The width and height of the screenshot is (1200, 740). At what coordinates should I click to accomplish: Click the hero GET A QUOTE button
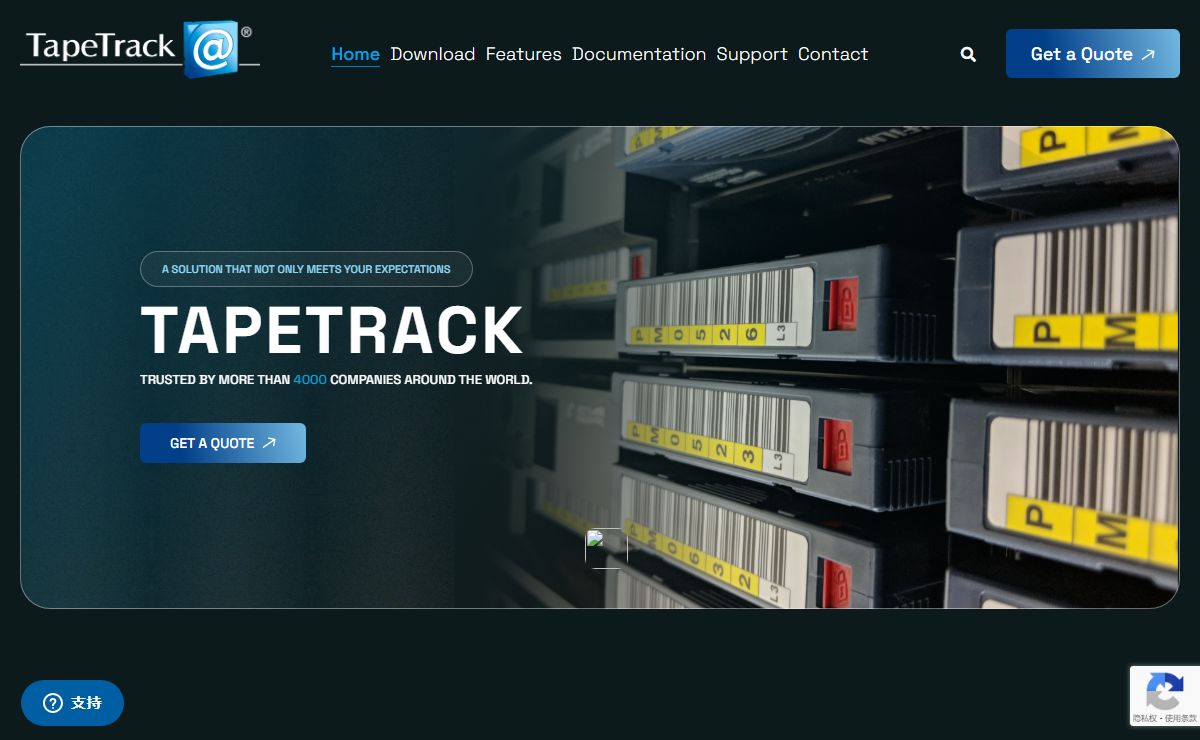click(223, 443)
